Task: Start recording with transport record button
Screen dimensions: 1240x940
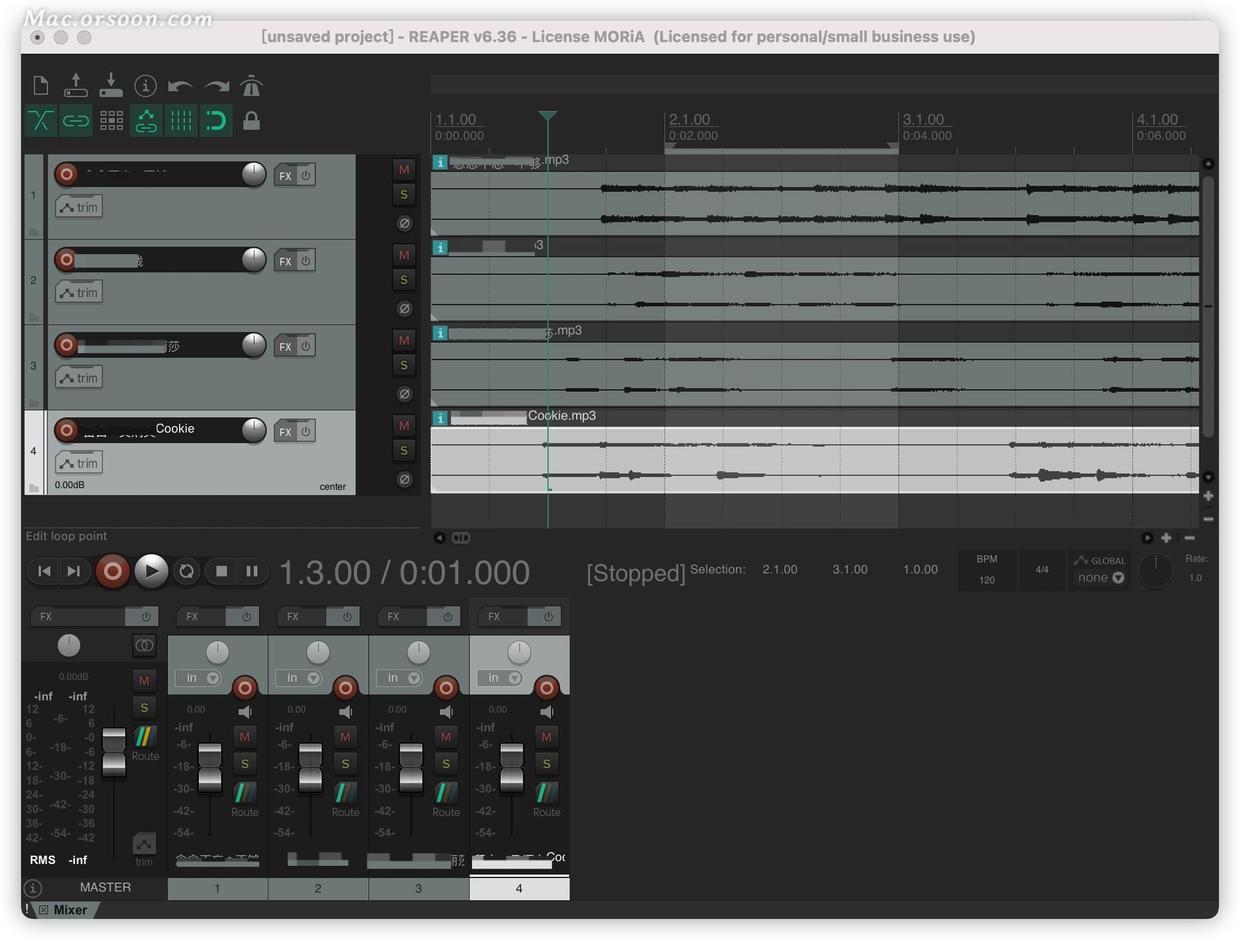Action: [x=113, y=571]
